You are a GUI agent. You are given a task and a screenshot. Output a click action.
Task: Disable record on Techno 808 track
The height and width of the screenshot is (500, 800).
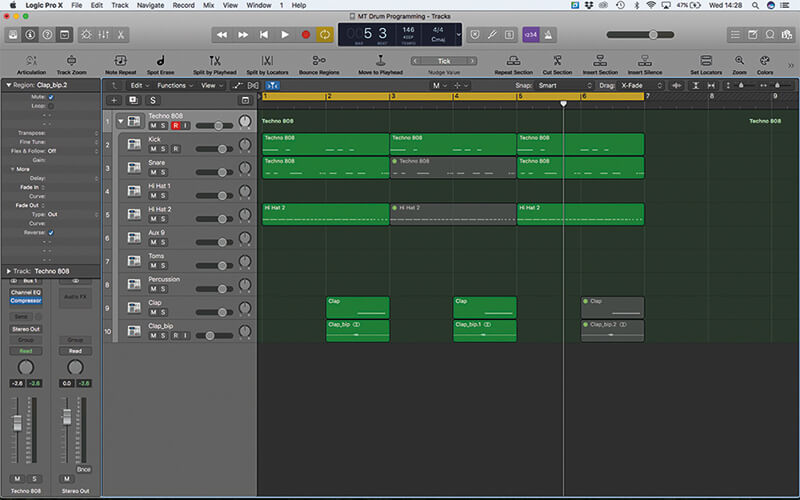pos(176,126)
